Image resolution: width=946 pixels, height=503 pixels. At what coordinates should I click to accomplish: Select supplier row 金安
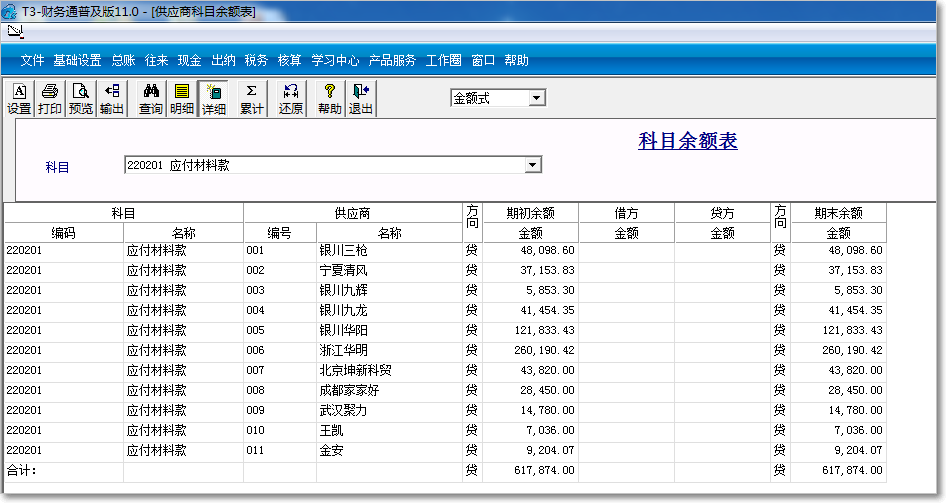tap(445, 450)
